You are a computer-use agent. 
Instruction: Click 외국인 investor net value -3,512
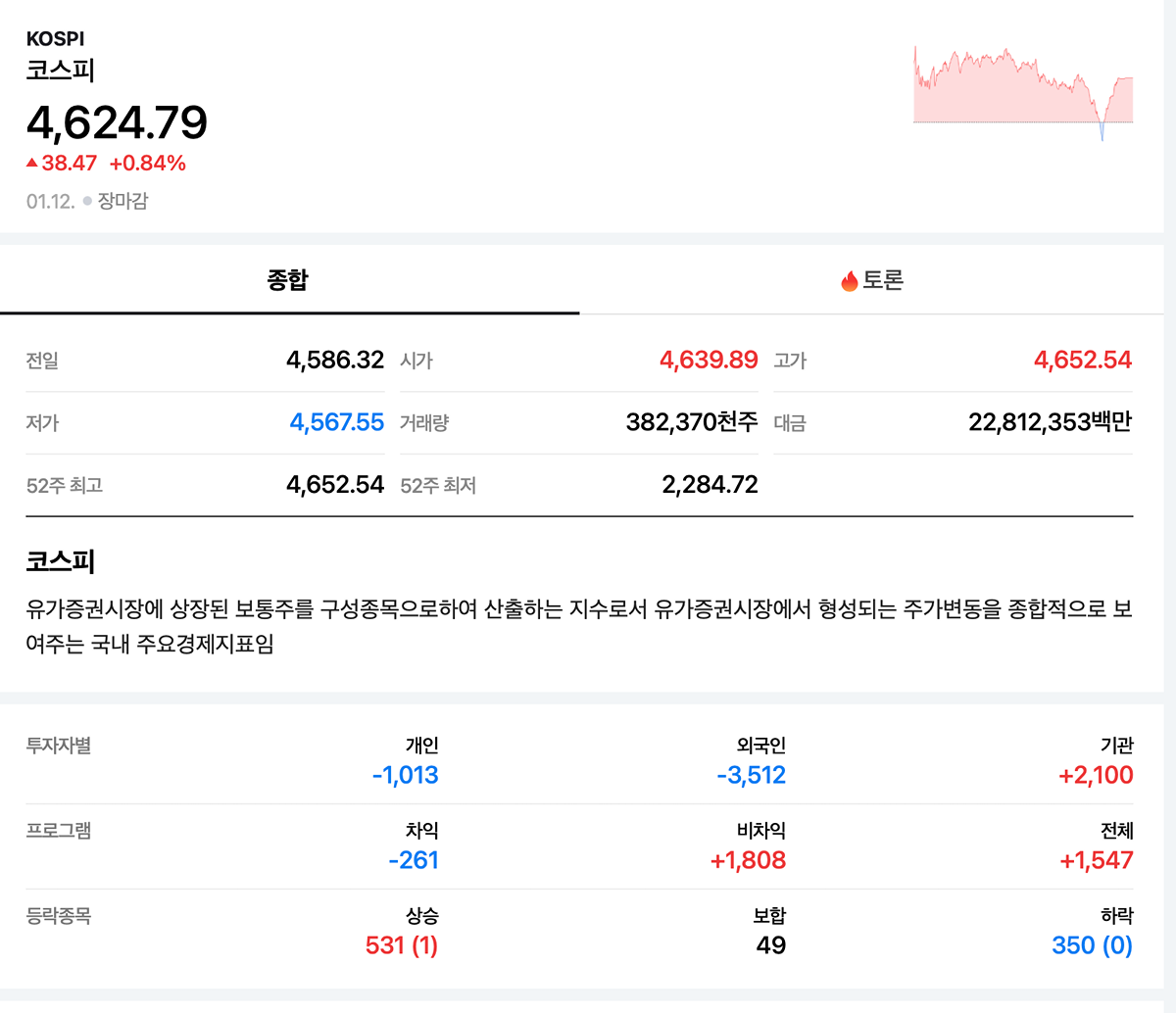pyautogui.click(x=751, y=775)
